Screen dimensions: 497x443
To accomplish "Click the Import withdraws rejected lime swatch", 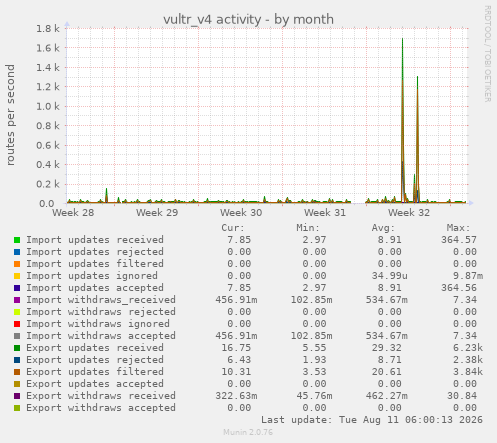I will click(17, 312).
